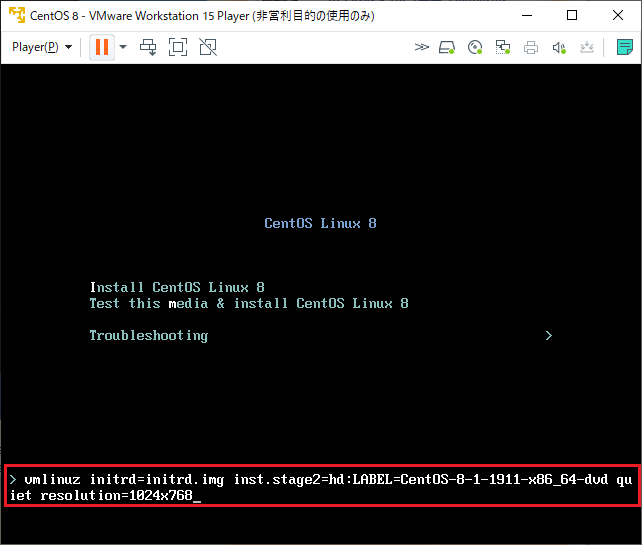The height and width of the screenshot is (545, 642).
Task: Open the Player(P) menu
Action: coord(42,47)
